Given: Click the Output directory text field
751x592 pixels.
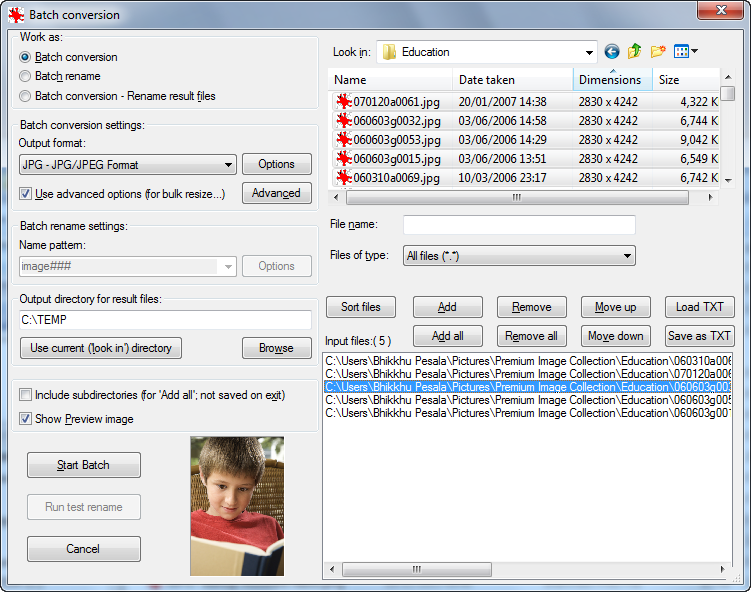Looking at the screenshot, I should [165, 320].
